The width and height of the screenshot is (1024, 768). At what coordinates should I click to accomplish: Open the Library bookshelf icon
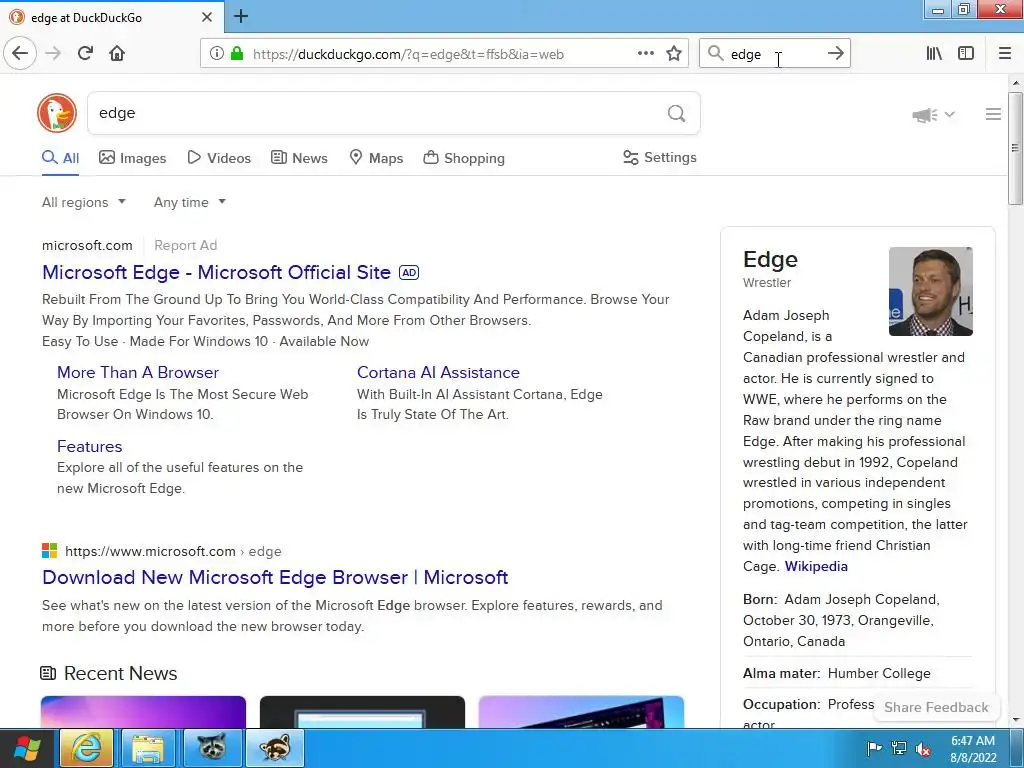(934, 54)
